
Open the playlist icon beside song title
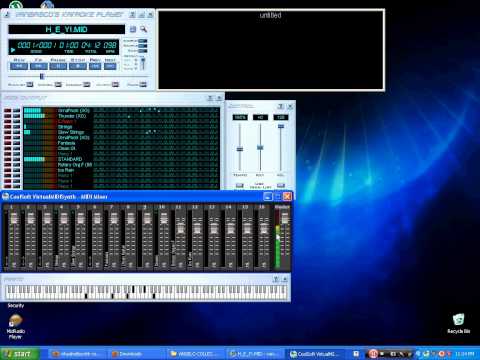coord(133,29)
